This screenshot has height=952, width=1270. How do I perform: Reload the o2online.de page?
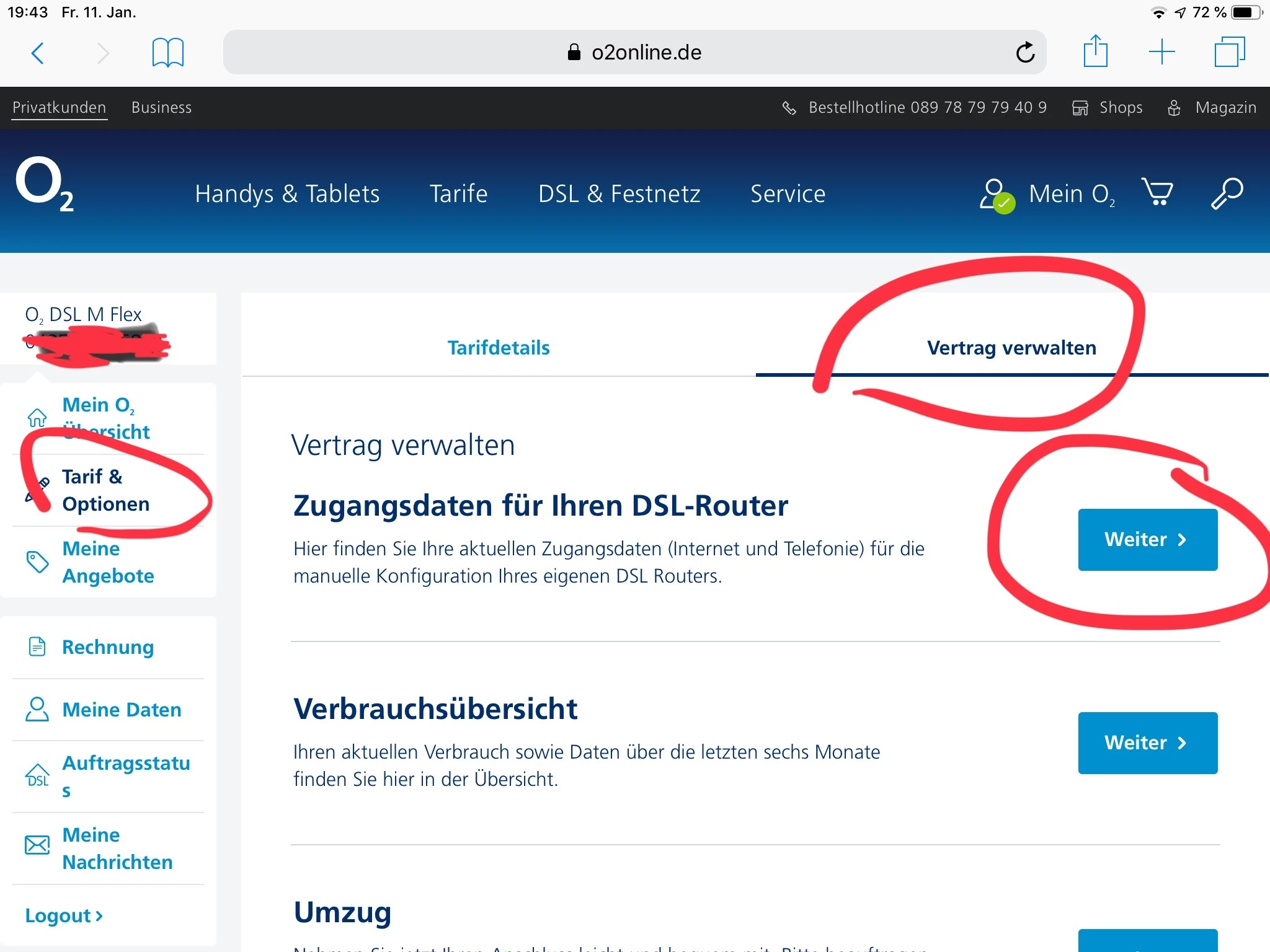(1025, 53)
